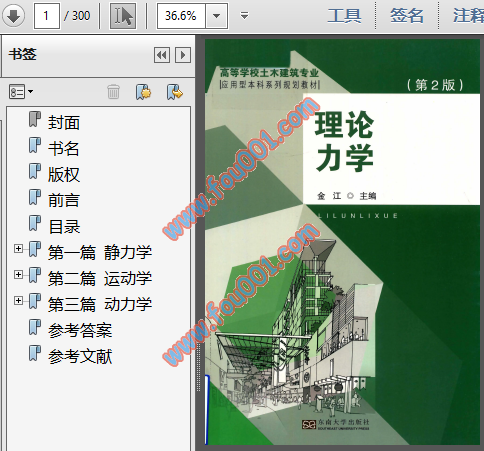The height and width of the screenshot is (451, 484).
Task: Open the 工具 panel
Action: (x=344, y=16)
